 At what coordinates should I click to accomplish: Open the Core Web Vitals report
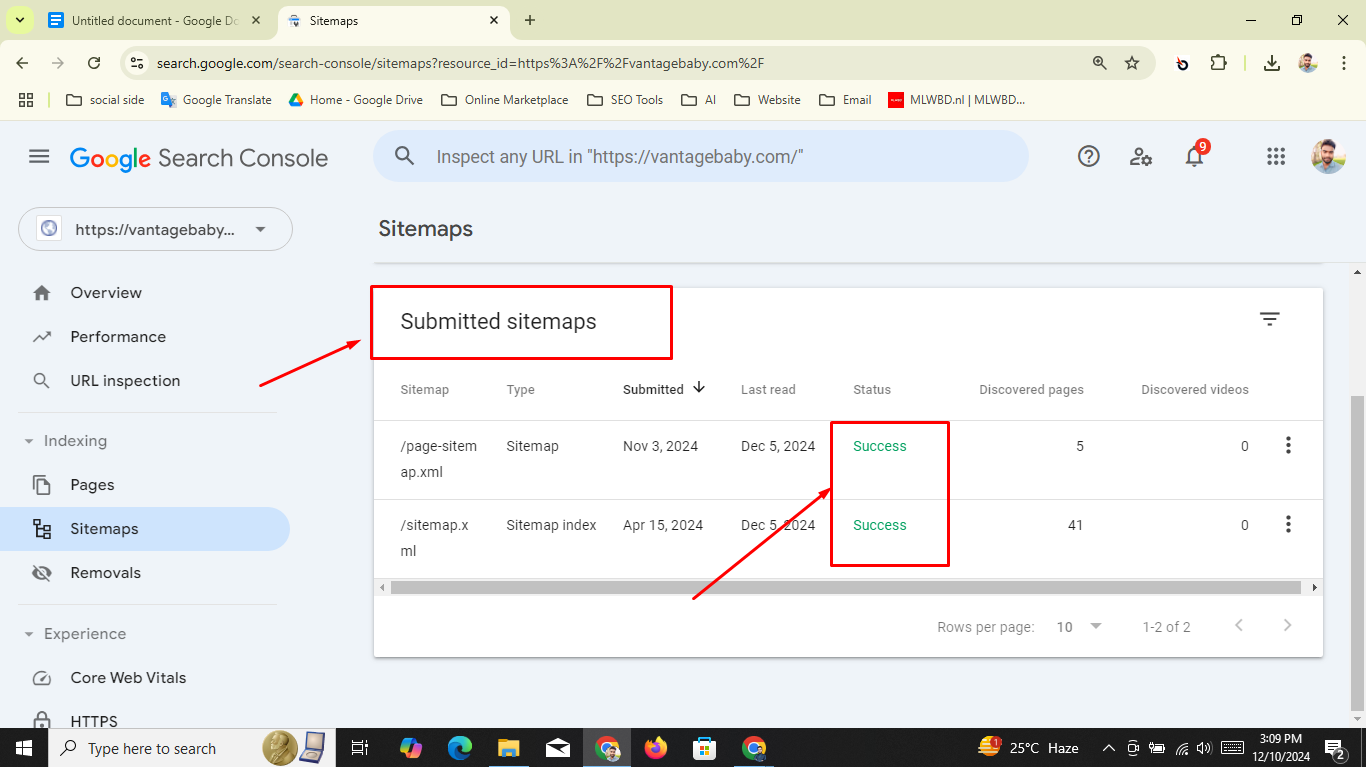pyautogui.click(x=127, y=677)
